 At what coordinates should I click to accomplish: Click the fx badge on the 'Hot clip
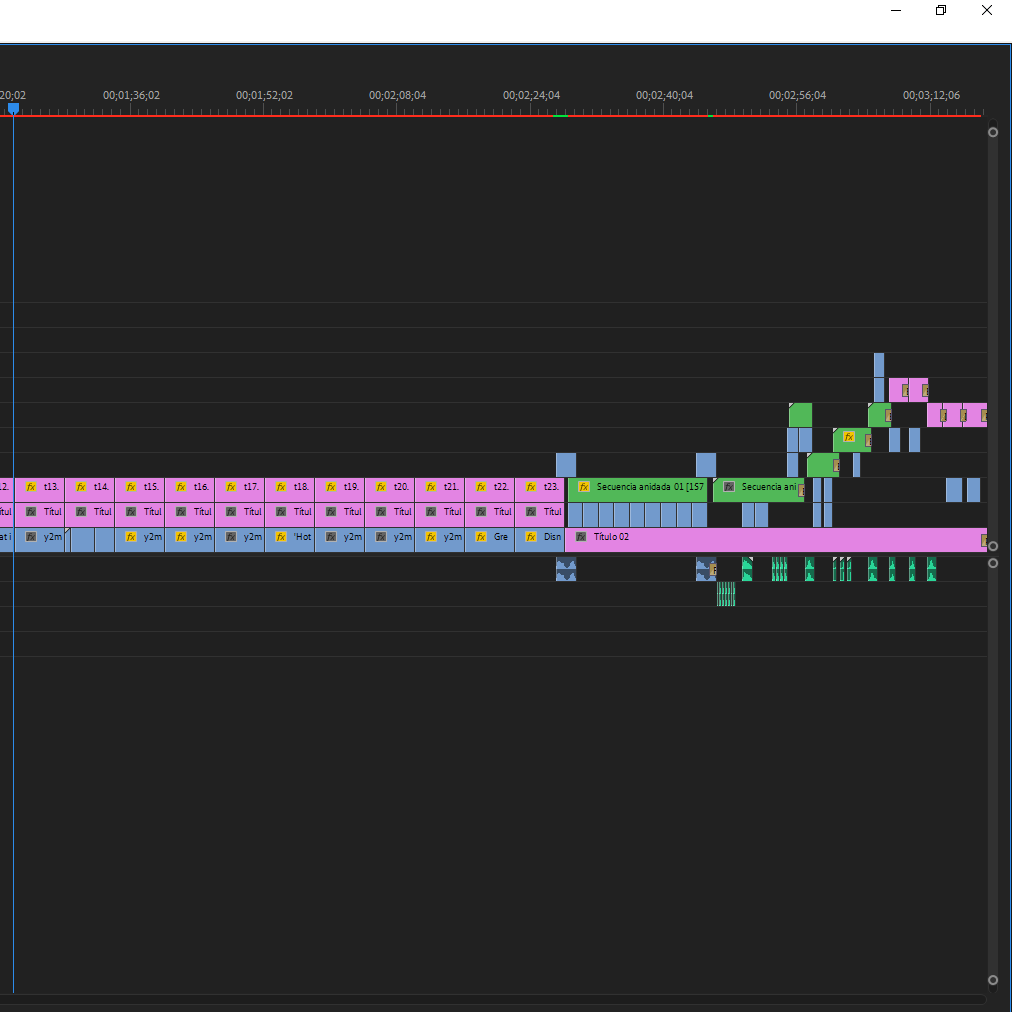281,536
